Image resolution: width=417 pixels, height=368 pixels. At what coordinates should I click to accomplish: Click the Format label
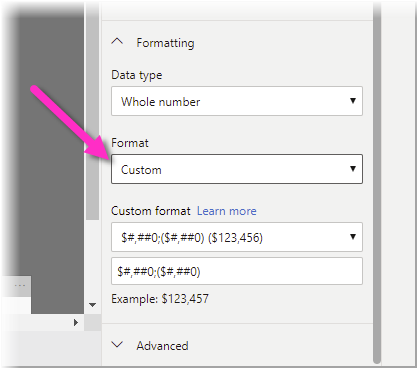tap(130, 143)
